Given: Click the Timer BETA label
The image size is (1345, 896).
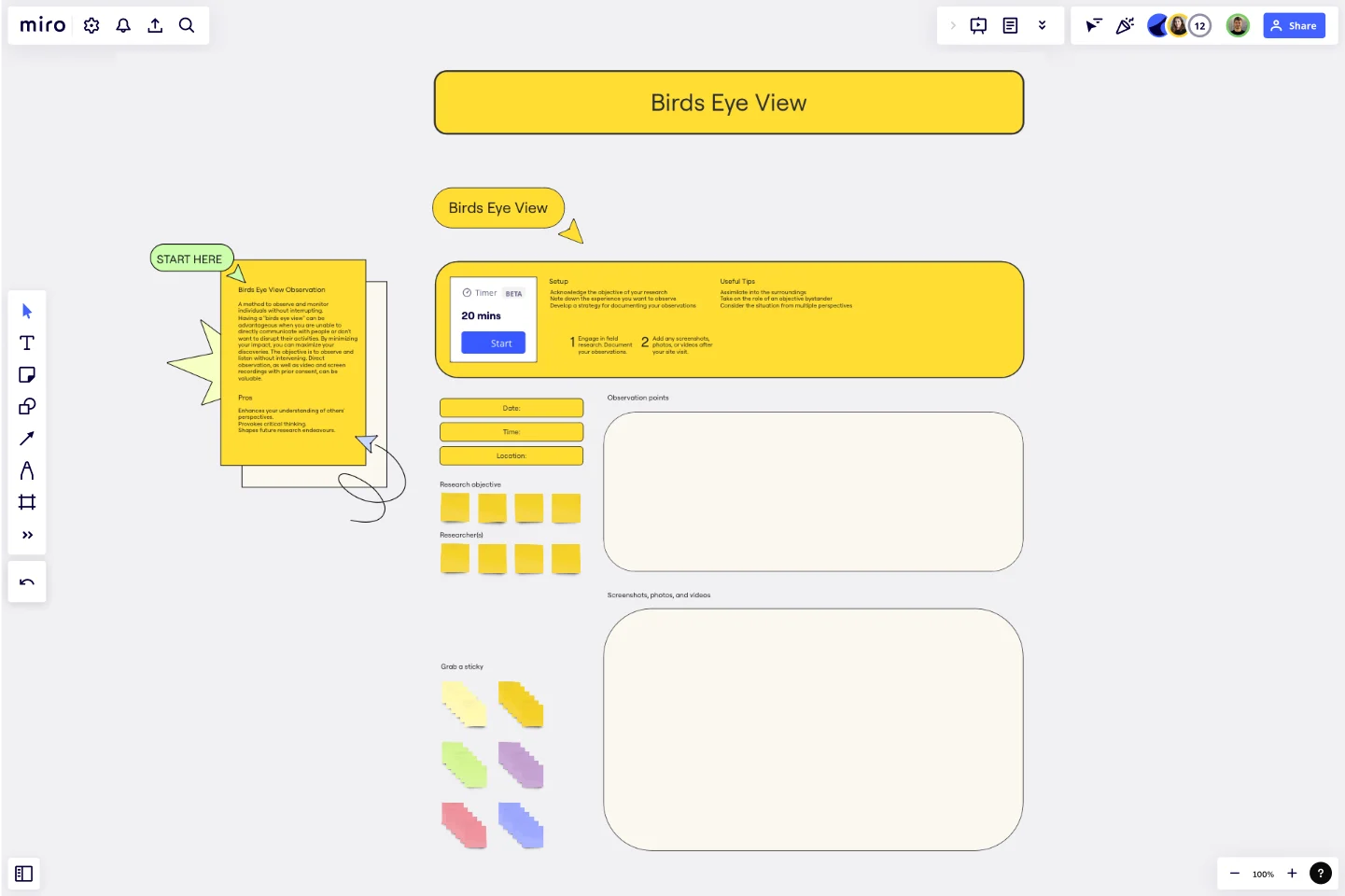Looking at the screenshot, I should click(493, 293).
